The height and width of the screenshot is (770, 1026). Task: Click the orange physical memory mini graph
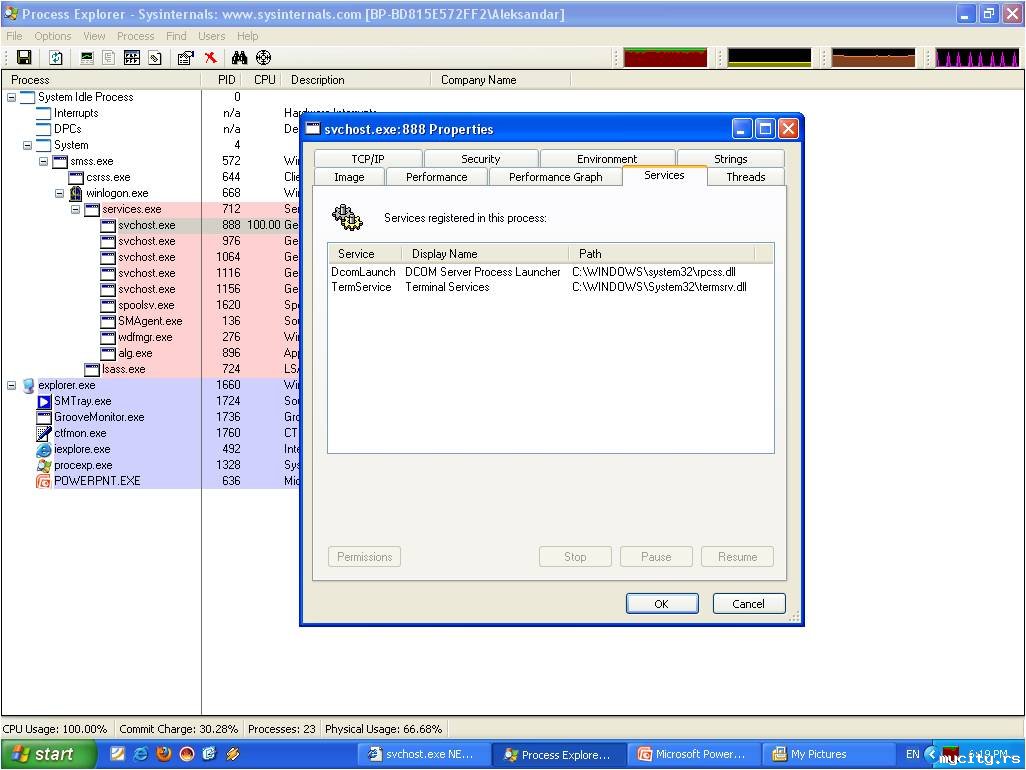pos(873,58)
